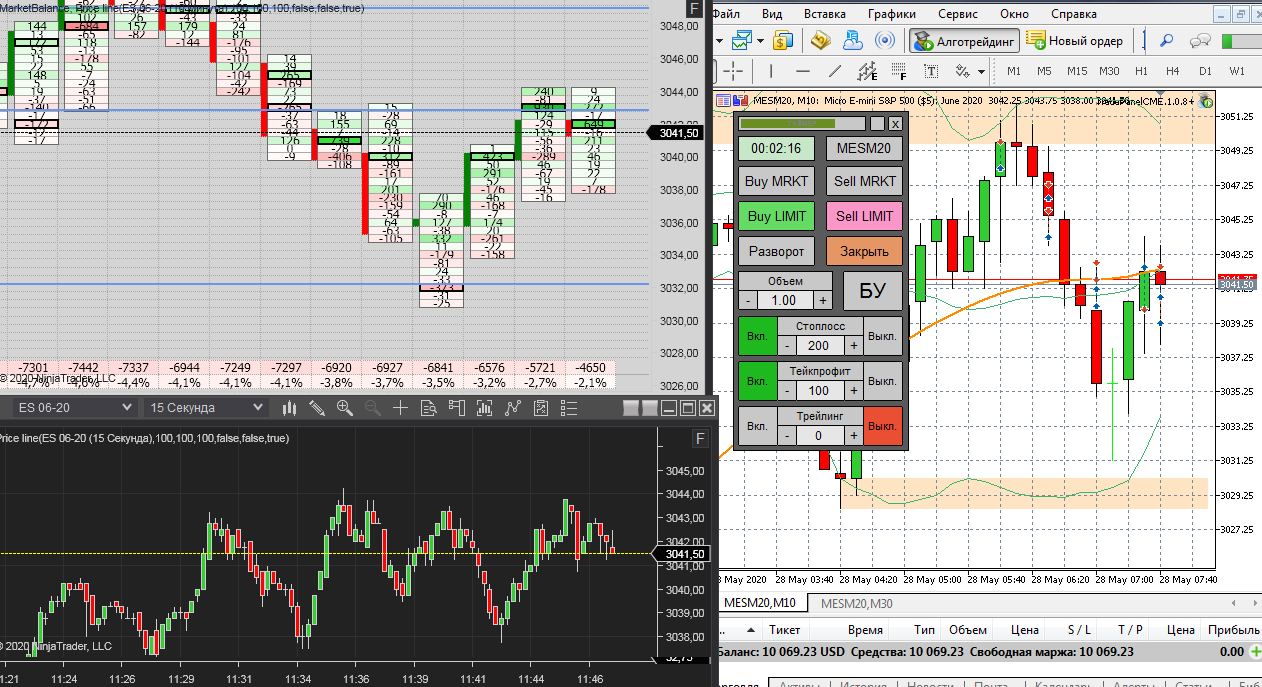Click MetaTrader market watch dollar icon

point(783,41)
